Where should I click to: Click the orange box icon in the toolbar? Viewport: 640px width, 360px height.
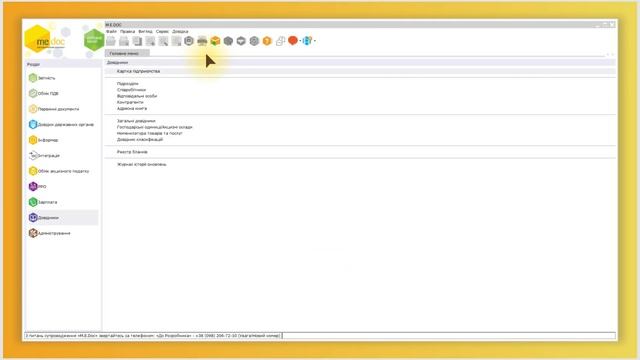(x=215, y=41)
